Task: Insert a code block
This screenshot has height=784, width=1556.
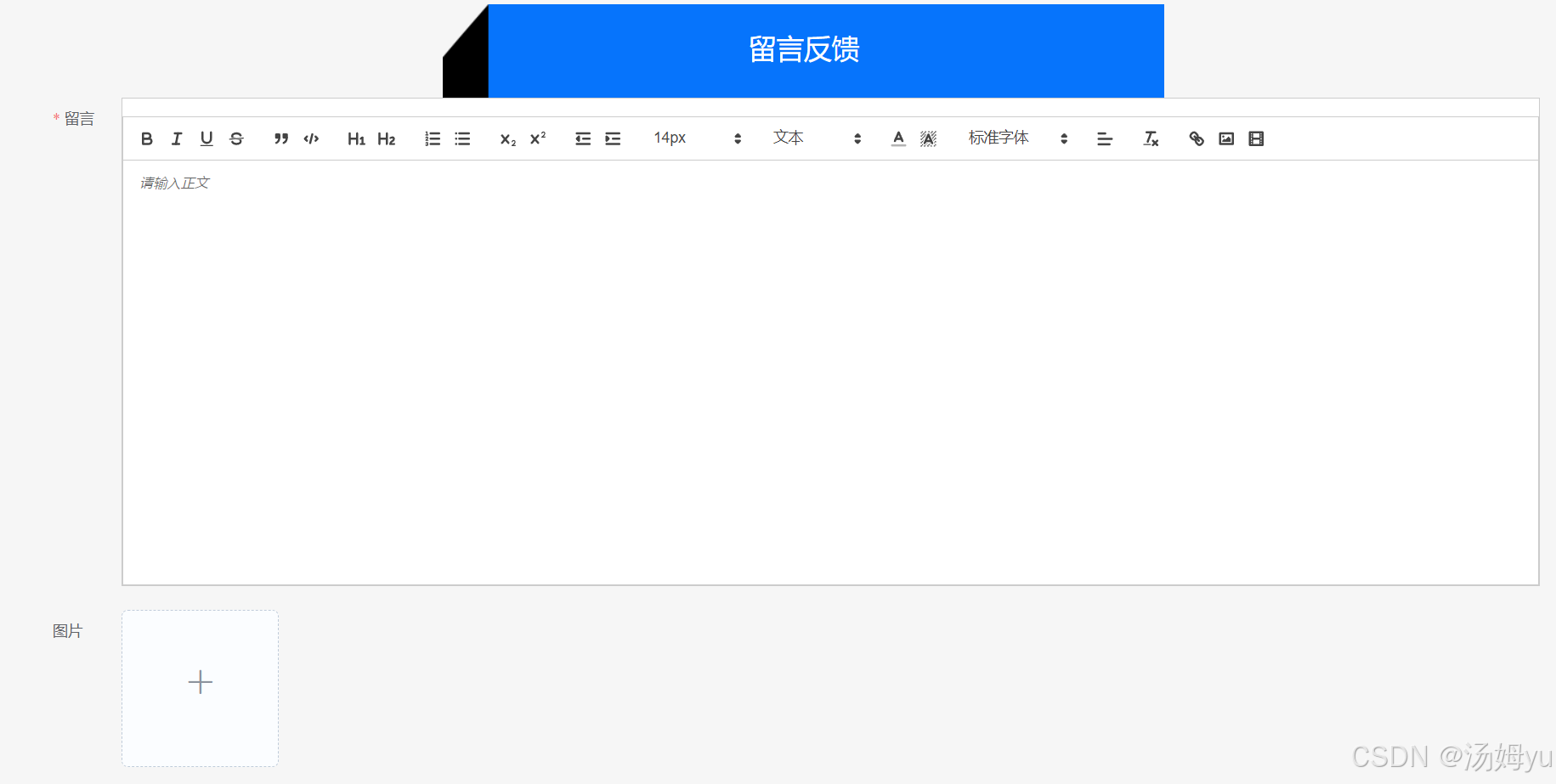Action: (311, 138)
